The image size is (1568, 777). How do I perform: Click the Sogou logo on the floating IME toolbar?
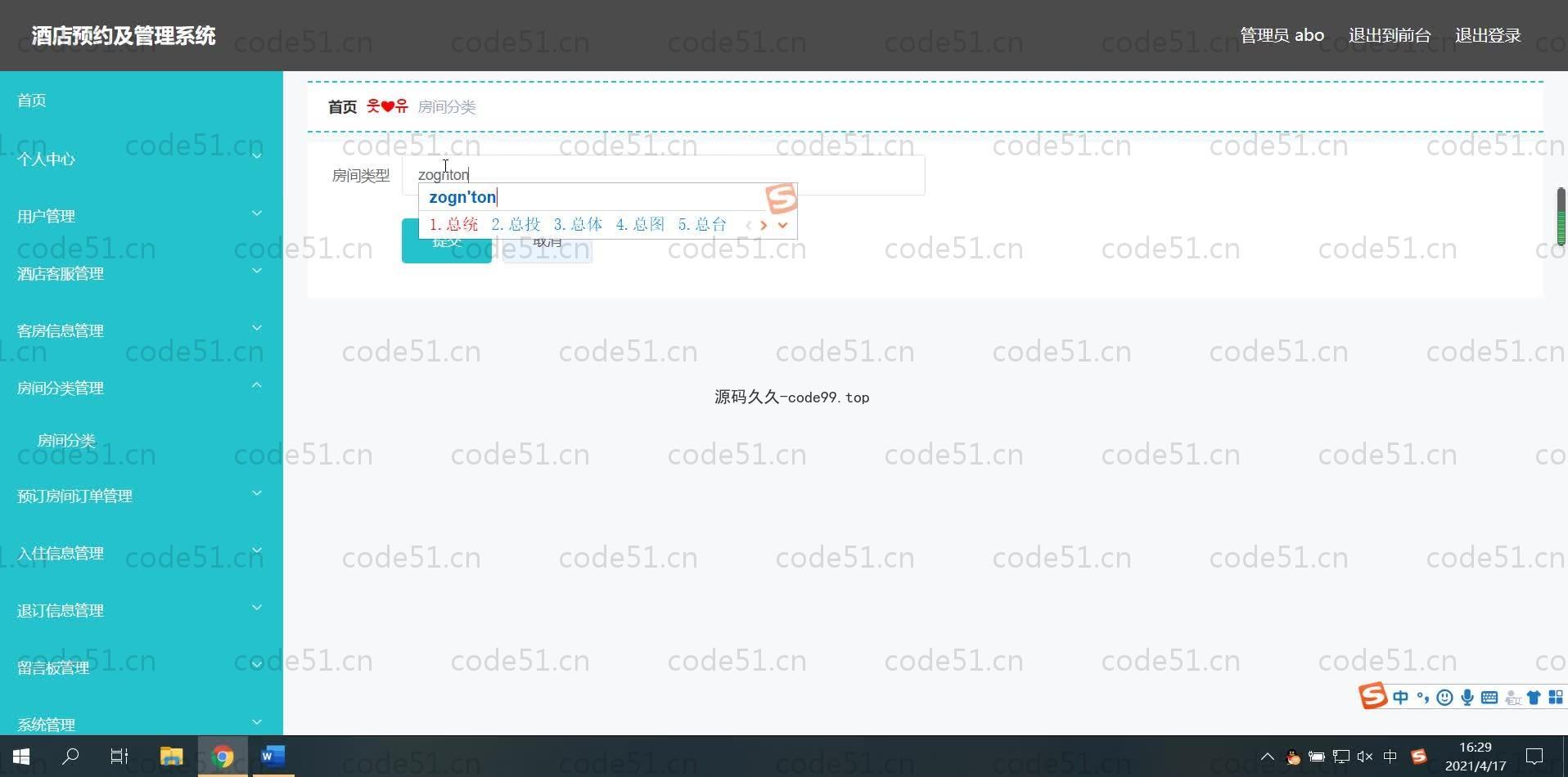point(1372,696)
